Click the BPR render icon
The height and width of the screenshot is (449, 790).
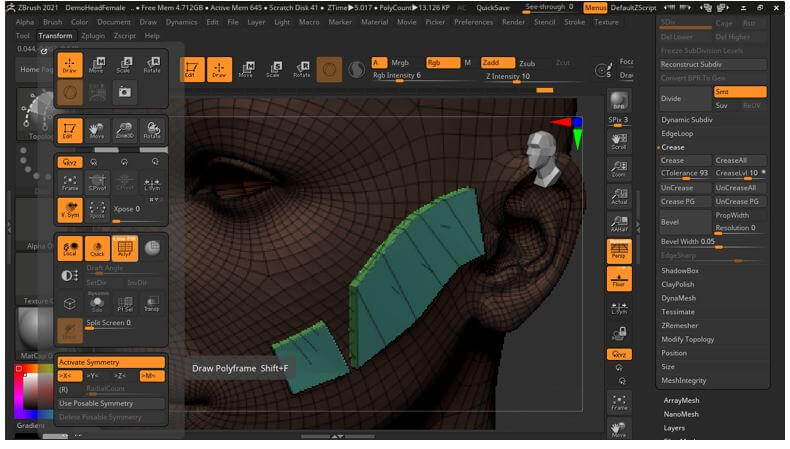pyautogui.click(x=619, y=102)
